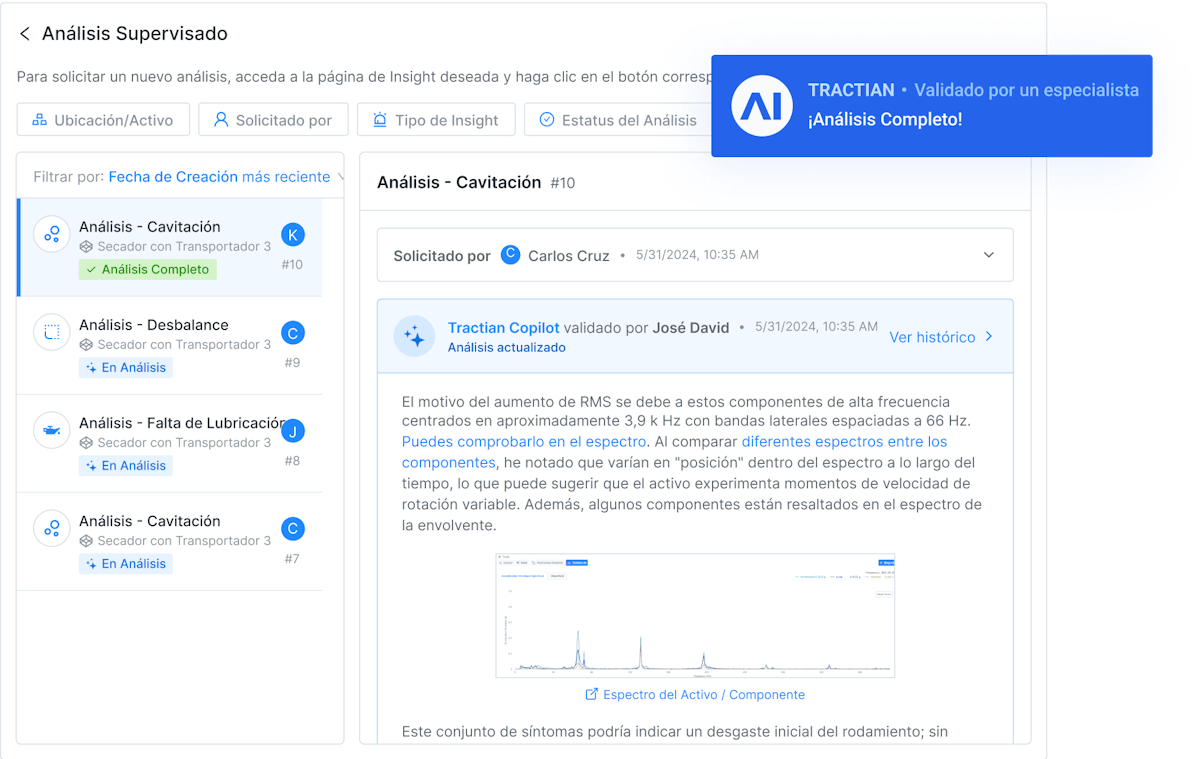This screenshot has width=1200, height=759.
Task: Click the Tractian Copilot sparkle icon
Action: coord(414,336)
